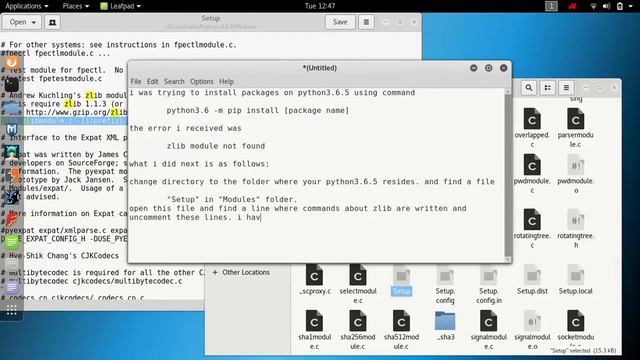Open the Leafpad File menu
Viewport: 640px width, 360px height.
136,82
